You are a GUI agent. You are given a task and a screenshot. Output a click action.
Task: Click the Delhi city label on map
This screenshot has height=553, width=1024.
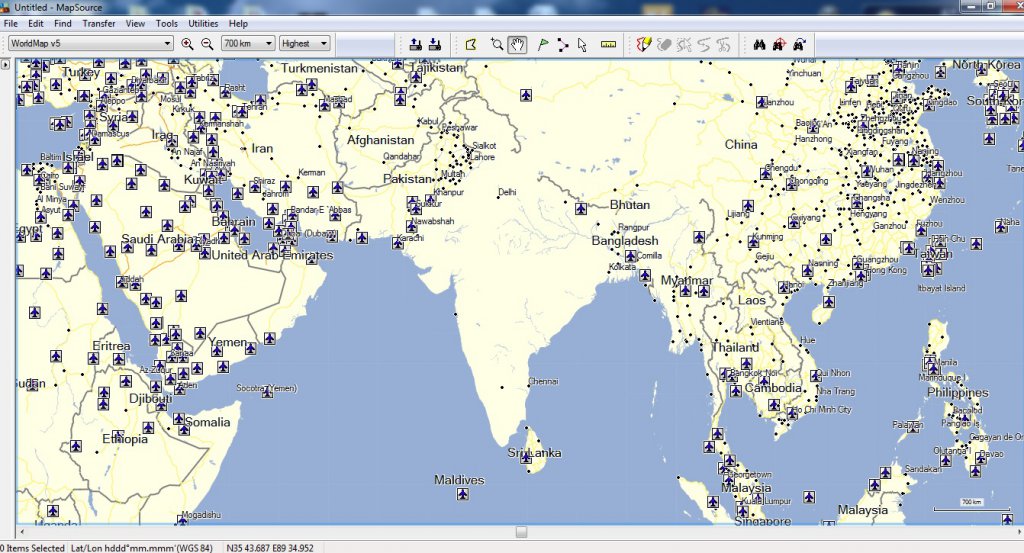pyautogui.click(x=507, y=192)
